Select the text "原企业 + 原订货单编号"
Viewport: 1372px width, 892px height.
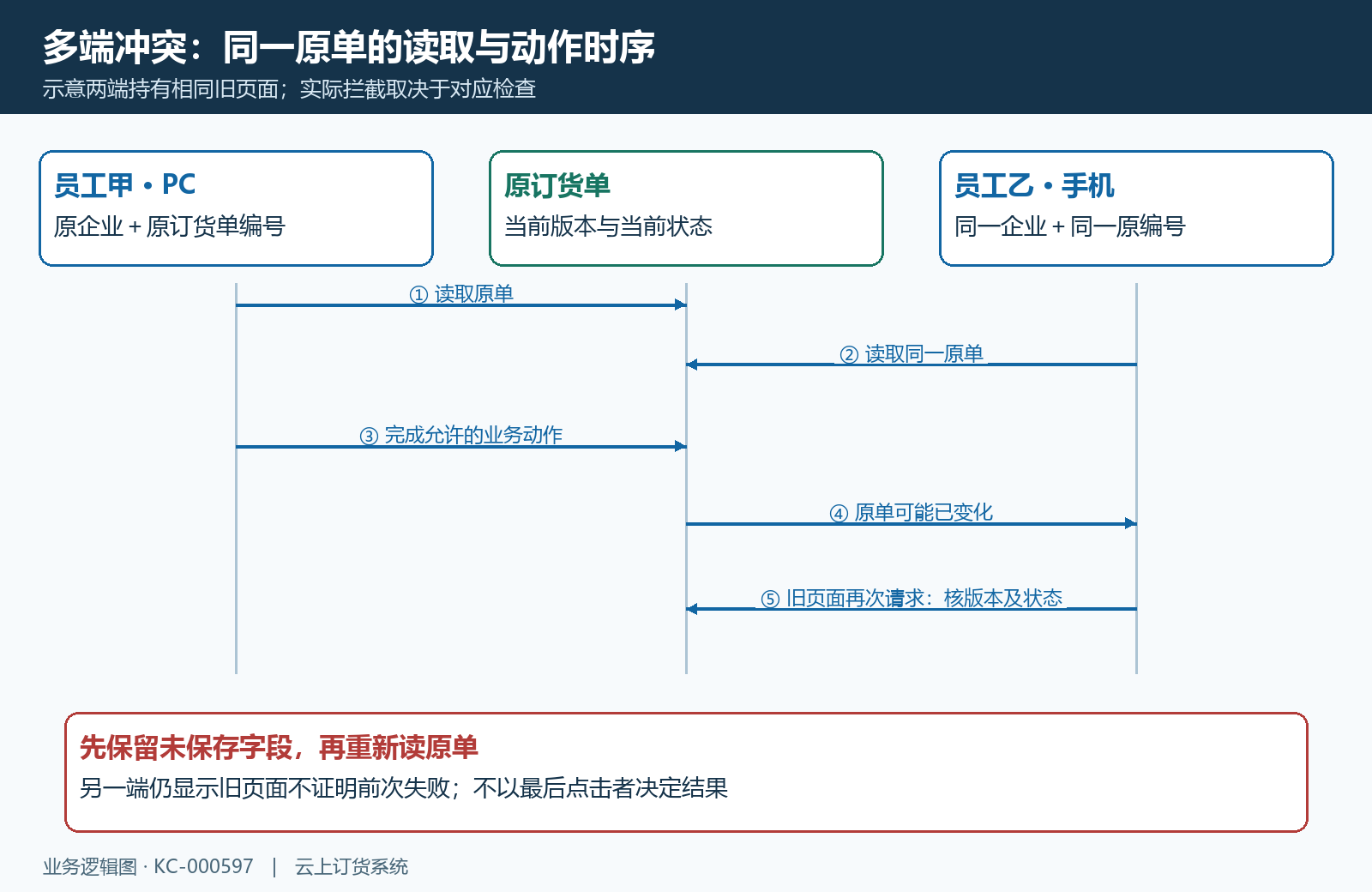point(170,226)
